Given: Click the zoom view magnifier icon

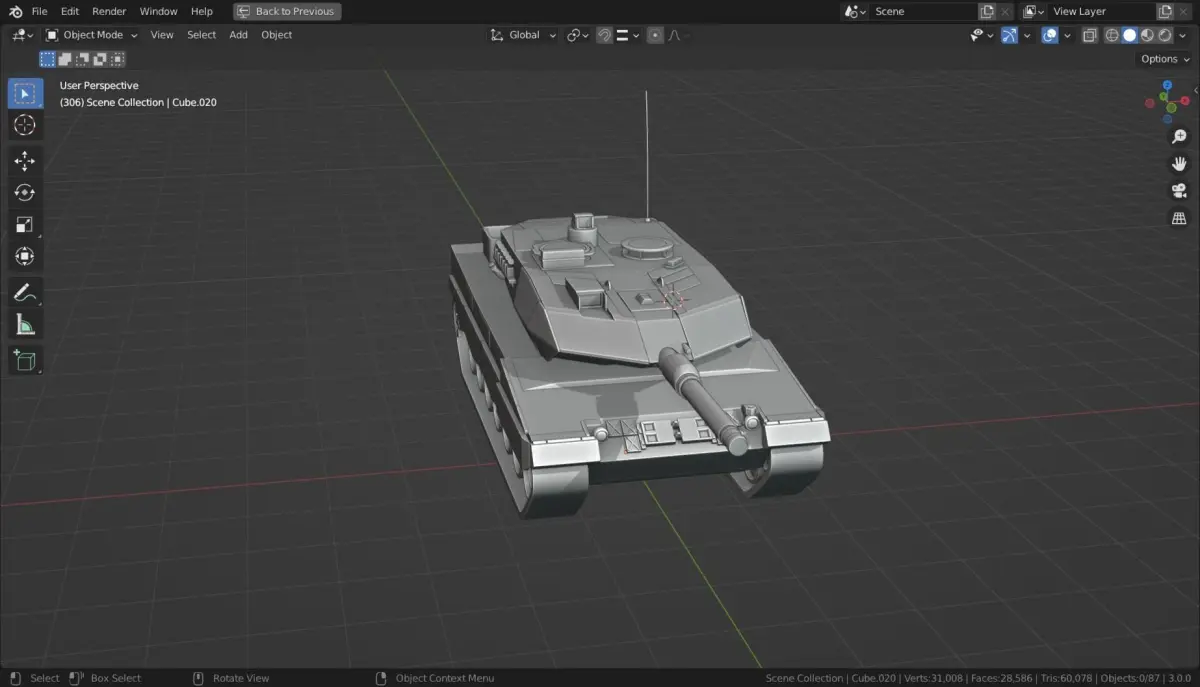Looking at the screenshot, I should click(1179, 137).
